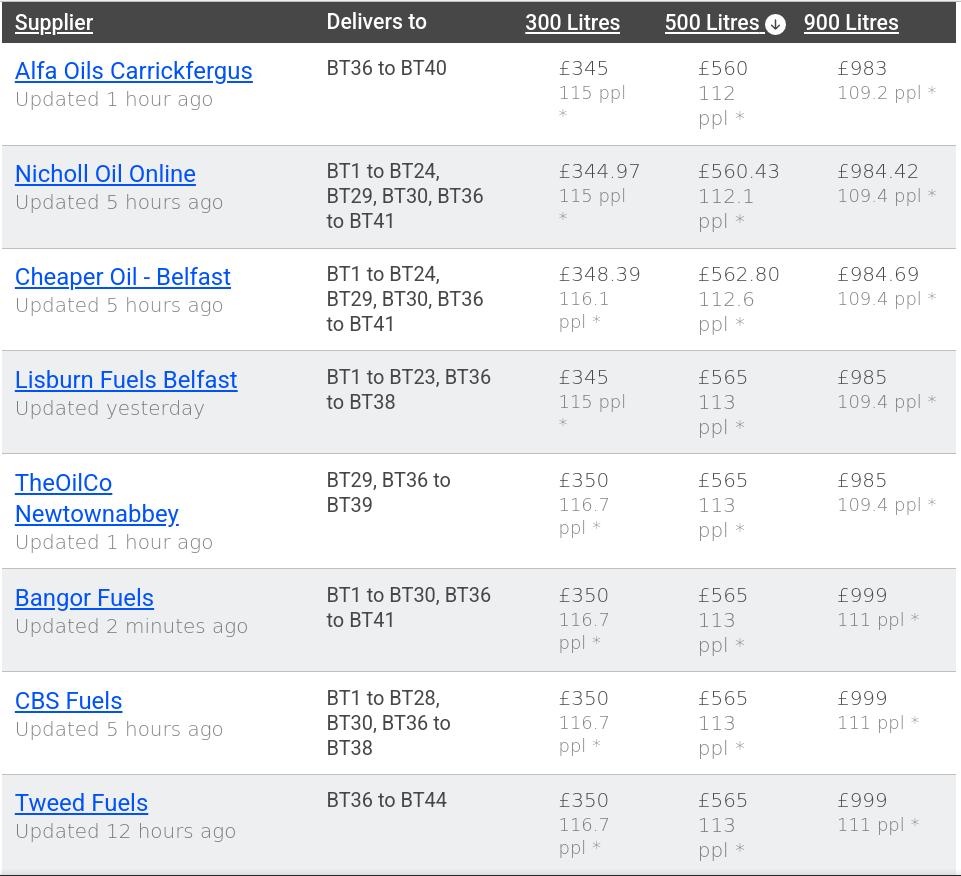Go to TheOilCo Newtownabbey supplier page
The image size is (961, 876).
pos(96,498)
